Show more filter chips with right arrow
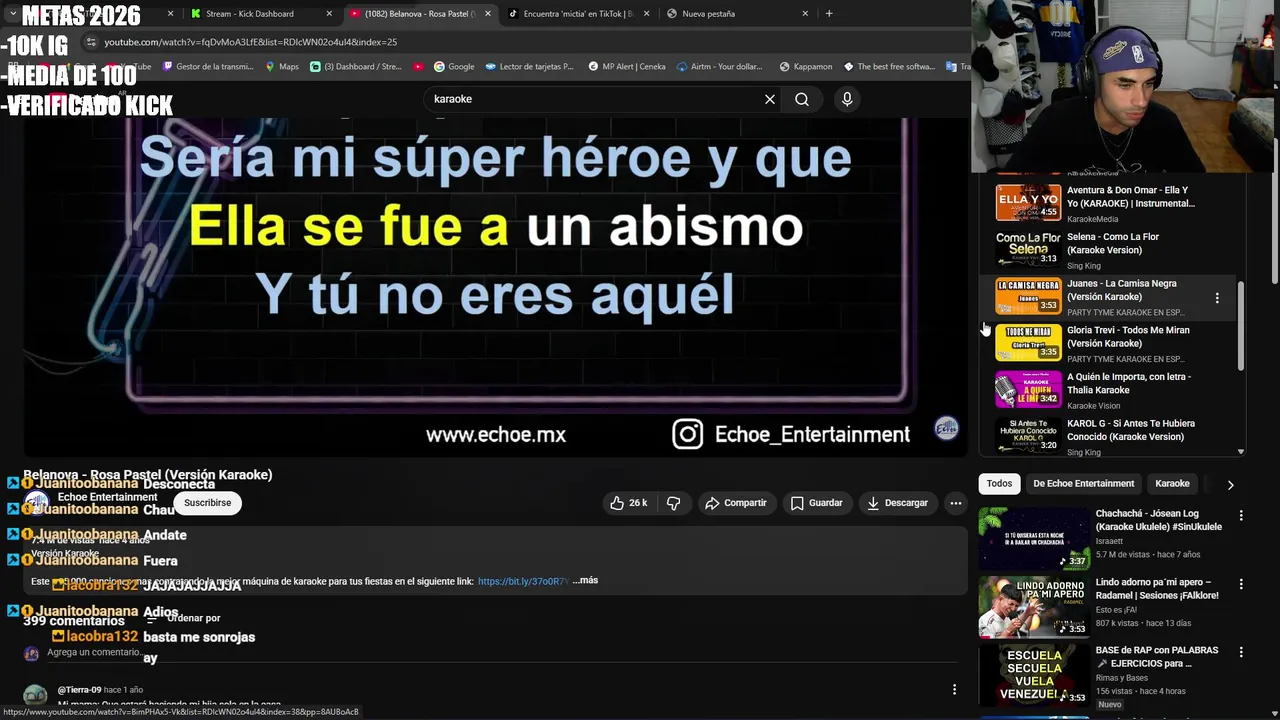1280x720 pixels. pos(1230,484)
